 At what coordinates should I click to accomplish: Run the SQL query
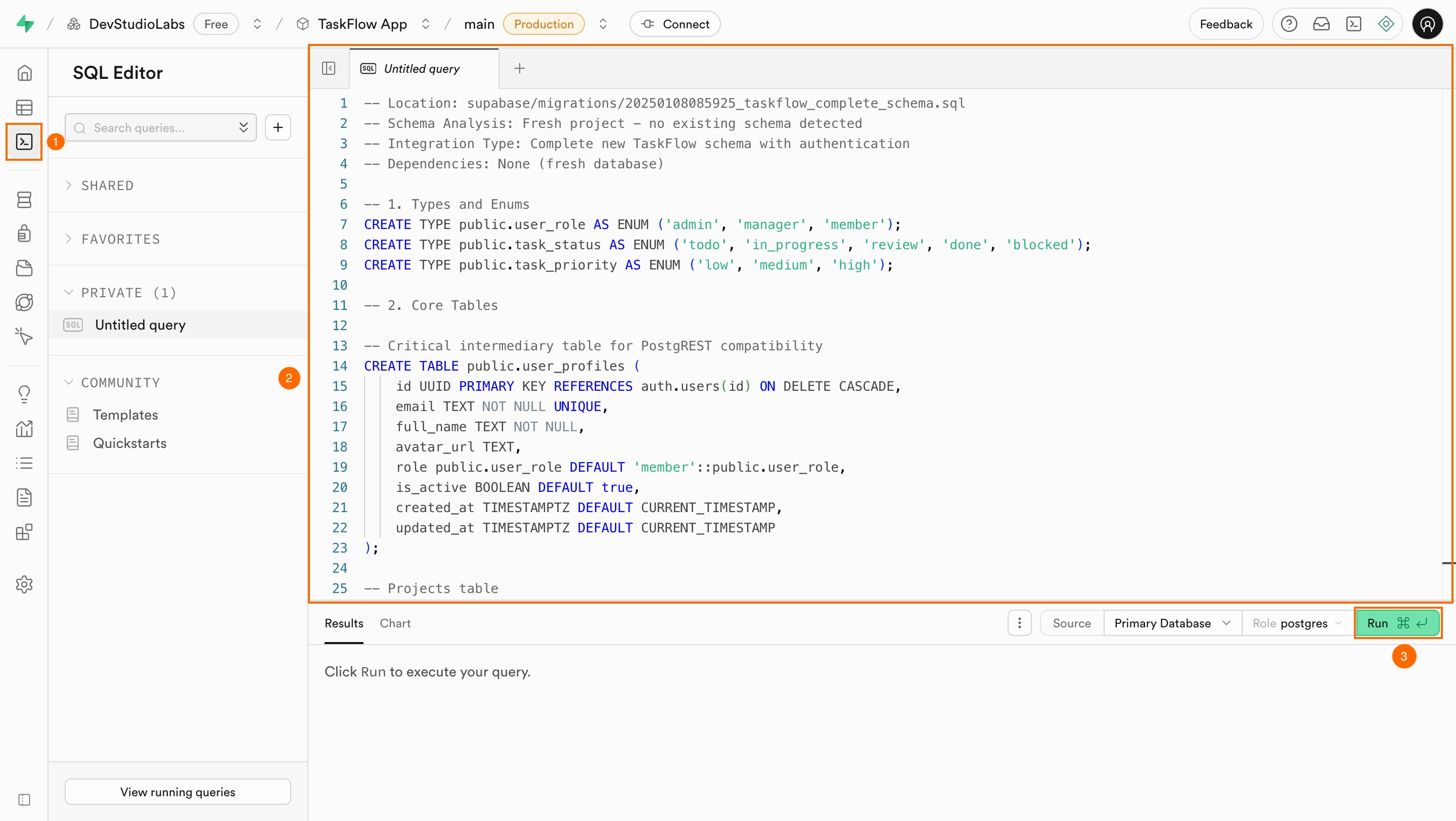(1396, 623)
